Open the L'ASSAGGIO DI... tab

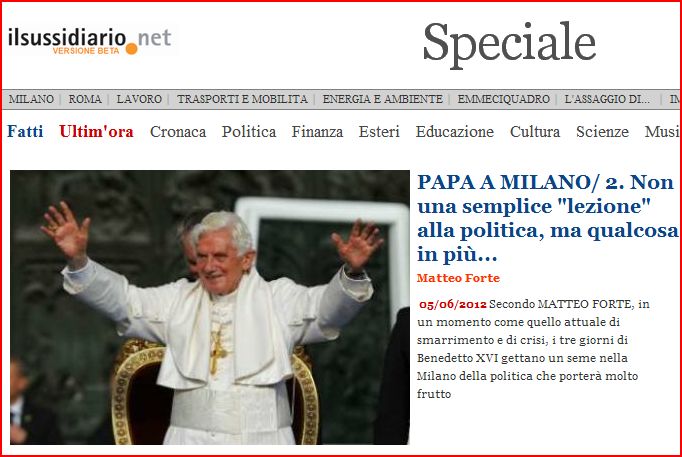coord(607,99)
